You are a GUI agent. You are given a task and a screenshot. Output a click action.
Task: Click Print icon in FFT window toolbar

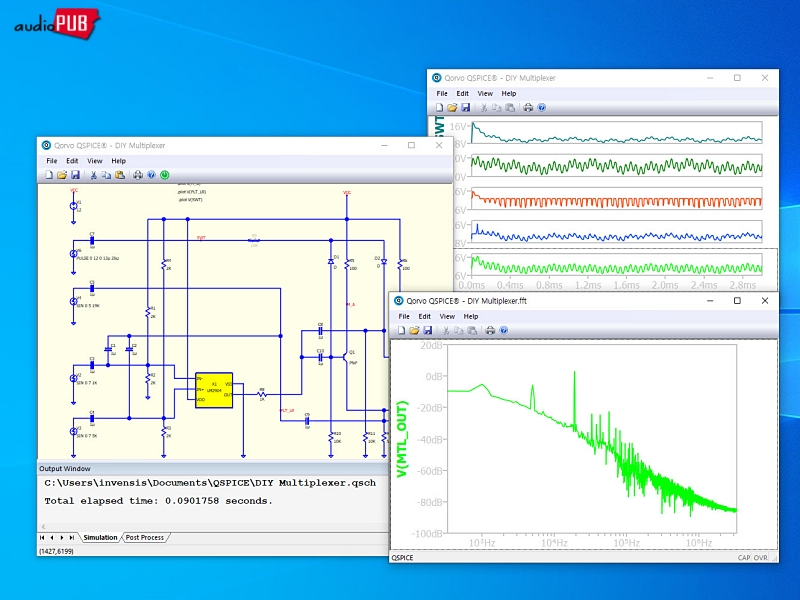point(490,331)
